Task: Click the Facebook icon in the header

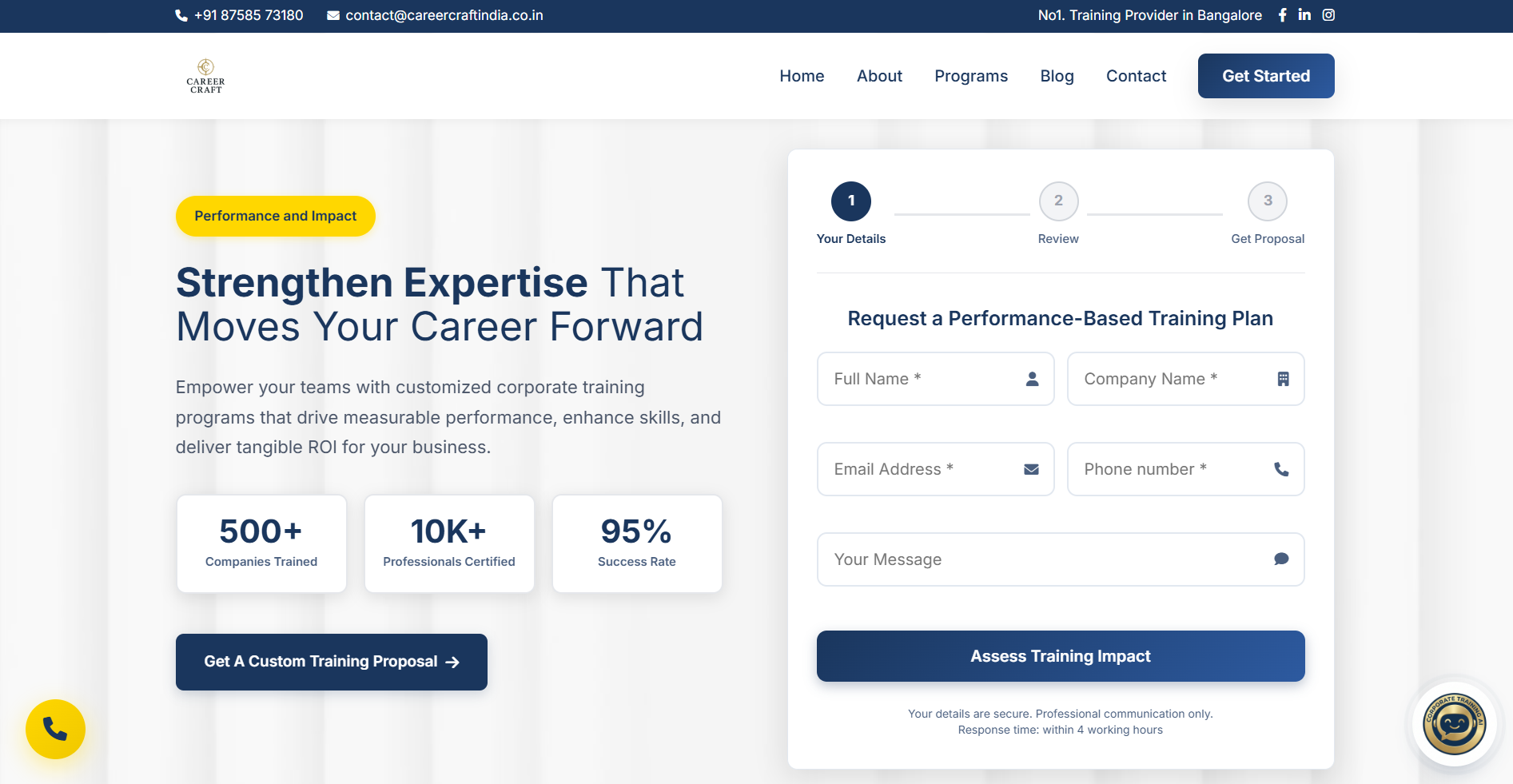Action: [x=1282, y=14]
